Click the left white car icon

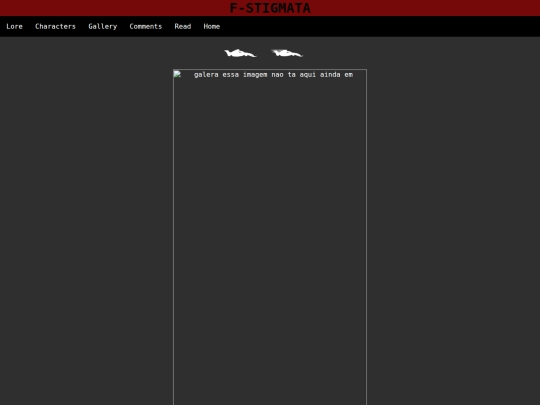point(240,53)
